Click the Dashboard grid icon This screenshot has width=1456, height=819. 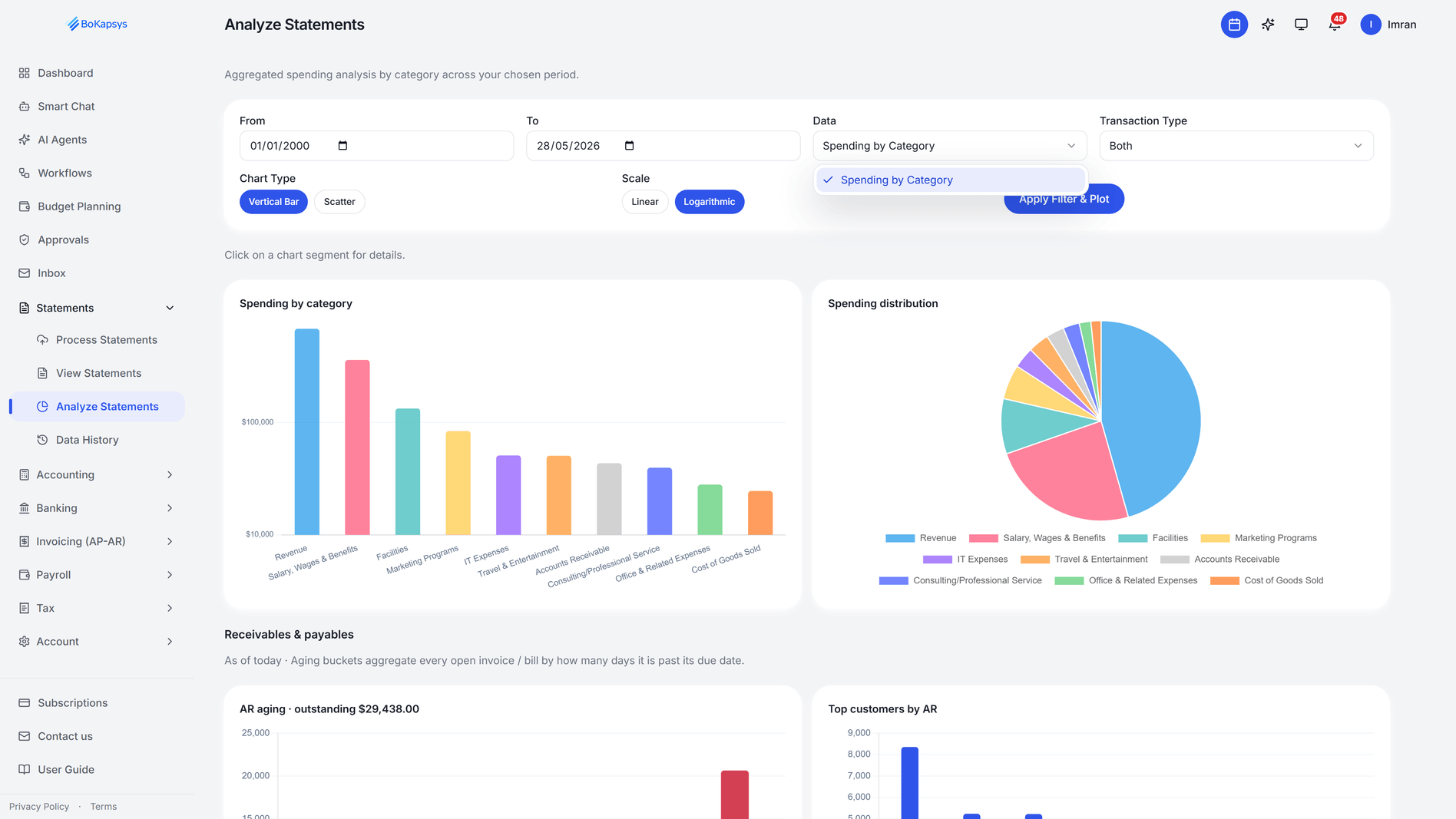click(25, 73)
